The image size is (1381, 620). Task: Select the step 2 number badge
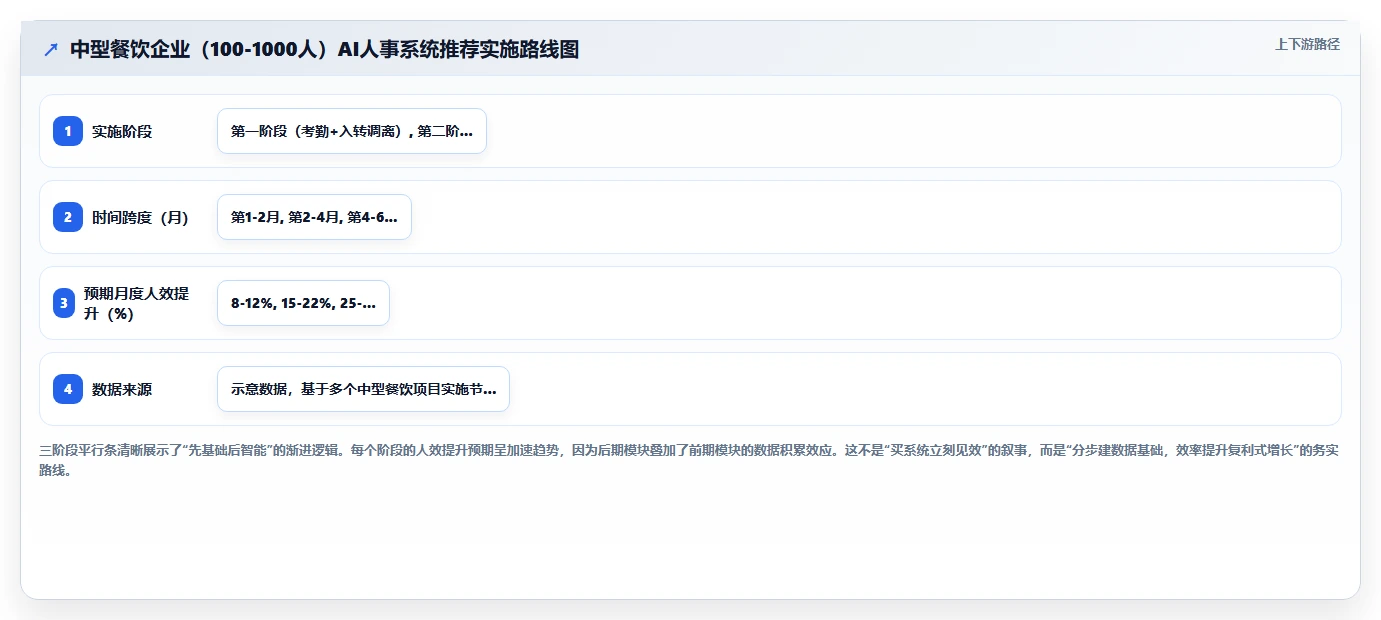pos(68,217)
